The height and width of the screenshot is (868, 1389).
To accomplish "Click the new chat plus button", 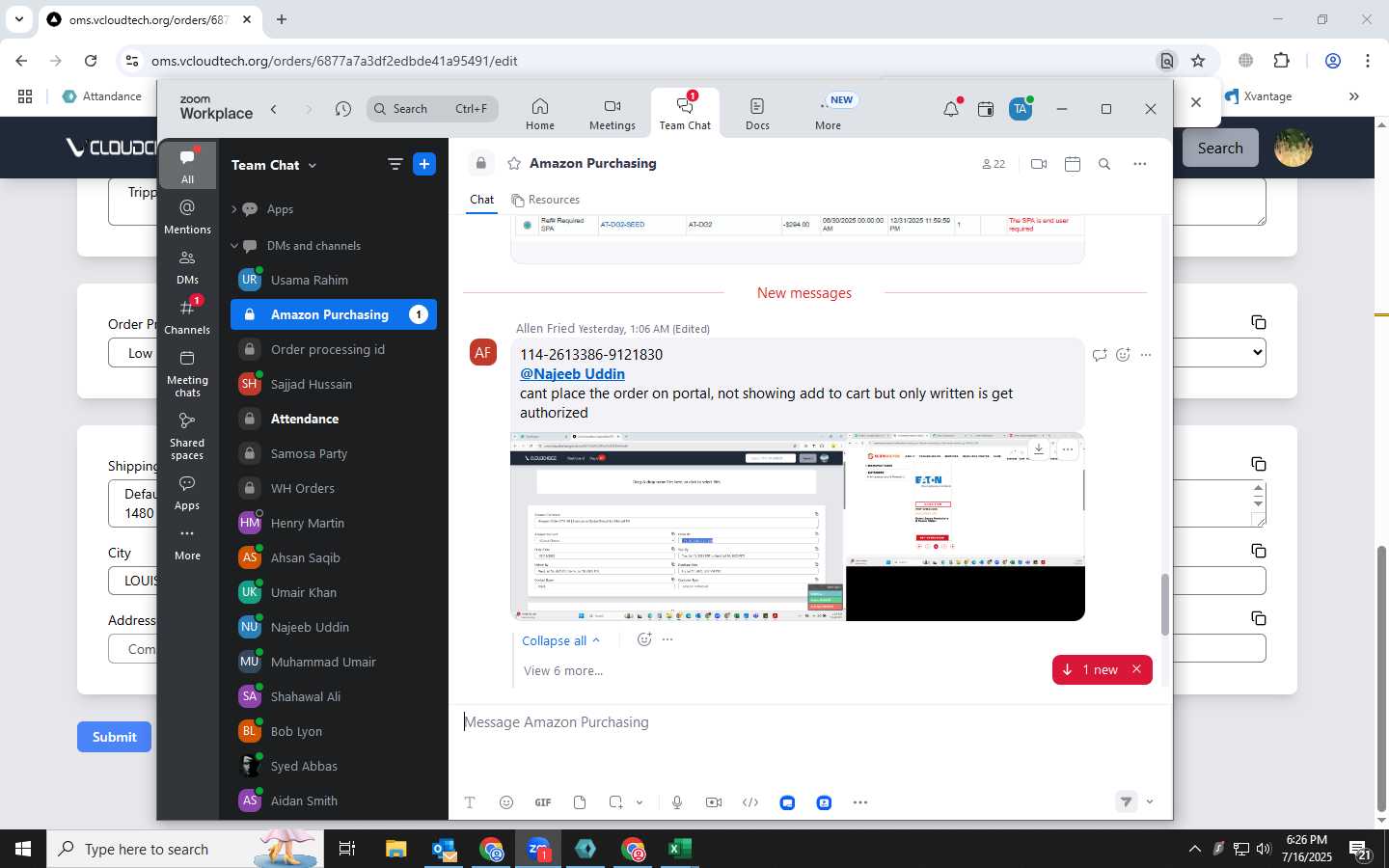I will pos(424,164).
